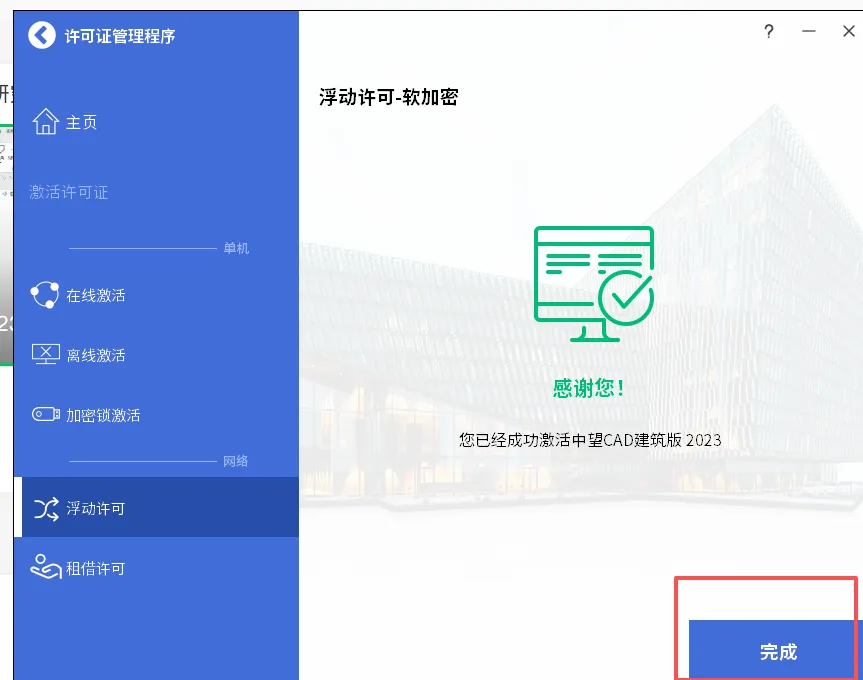Screen dimensions: 863x680
Task: Click the 网络 section label
Action: [x=236, y=461]
